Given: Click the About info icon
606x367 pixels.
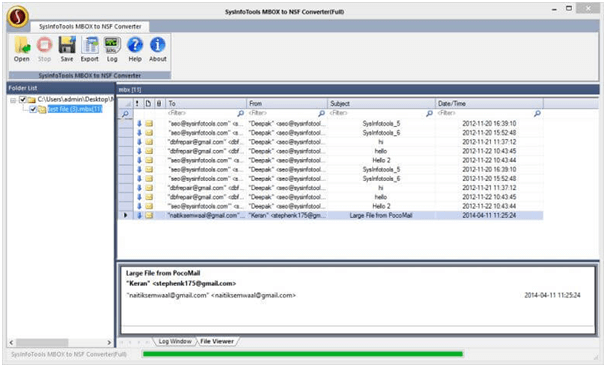Looking at the screenshot, I should [x=158, y=45].
